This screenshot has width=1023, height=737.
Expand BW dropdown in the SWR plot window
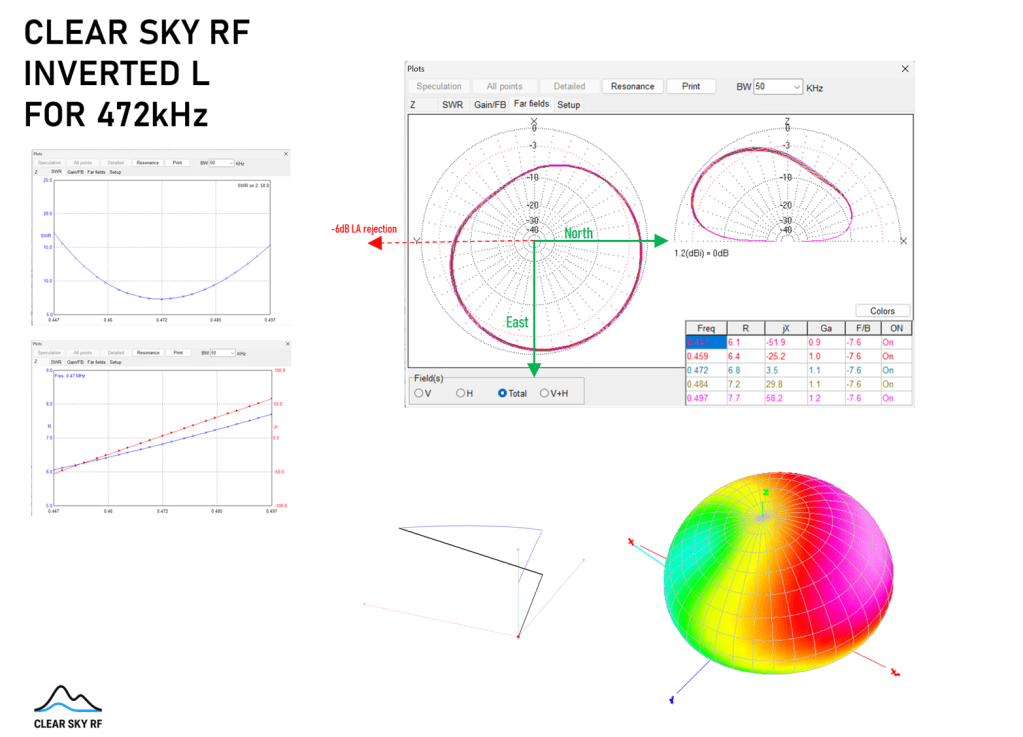[230, 162]
